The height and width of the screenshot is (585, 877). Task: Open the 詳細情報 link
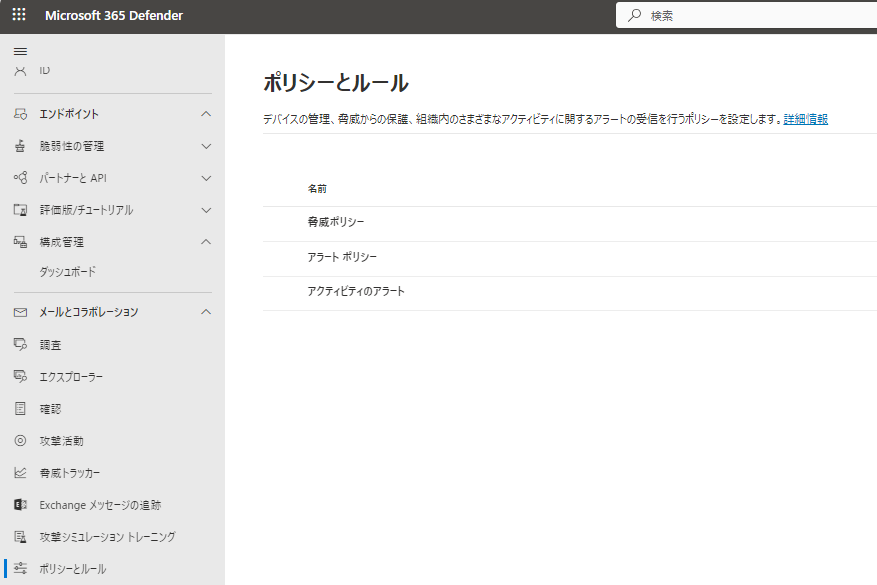pos(805,119)
